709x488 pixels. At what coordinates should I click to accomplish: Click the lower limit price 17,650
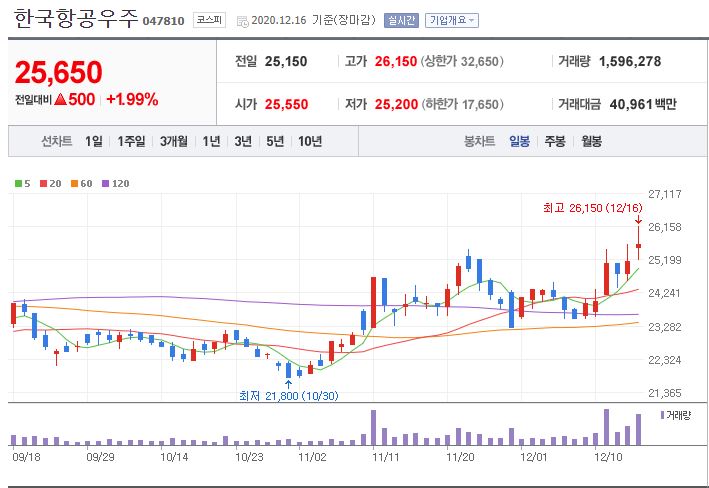pyautogui.click(x=480, y=104)
